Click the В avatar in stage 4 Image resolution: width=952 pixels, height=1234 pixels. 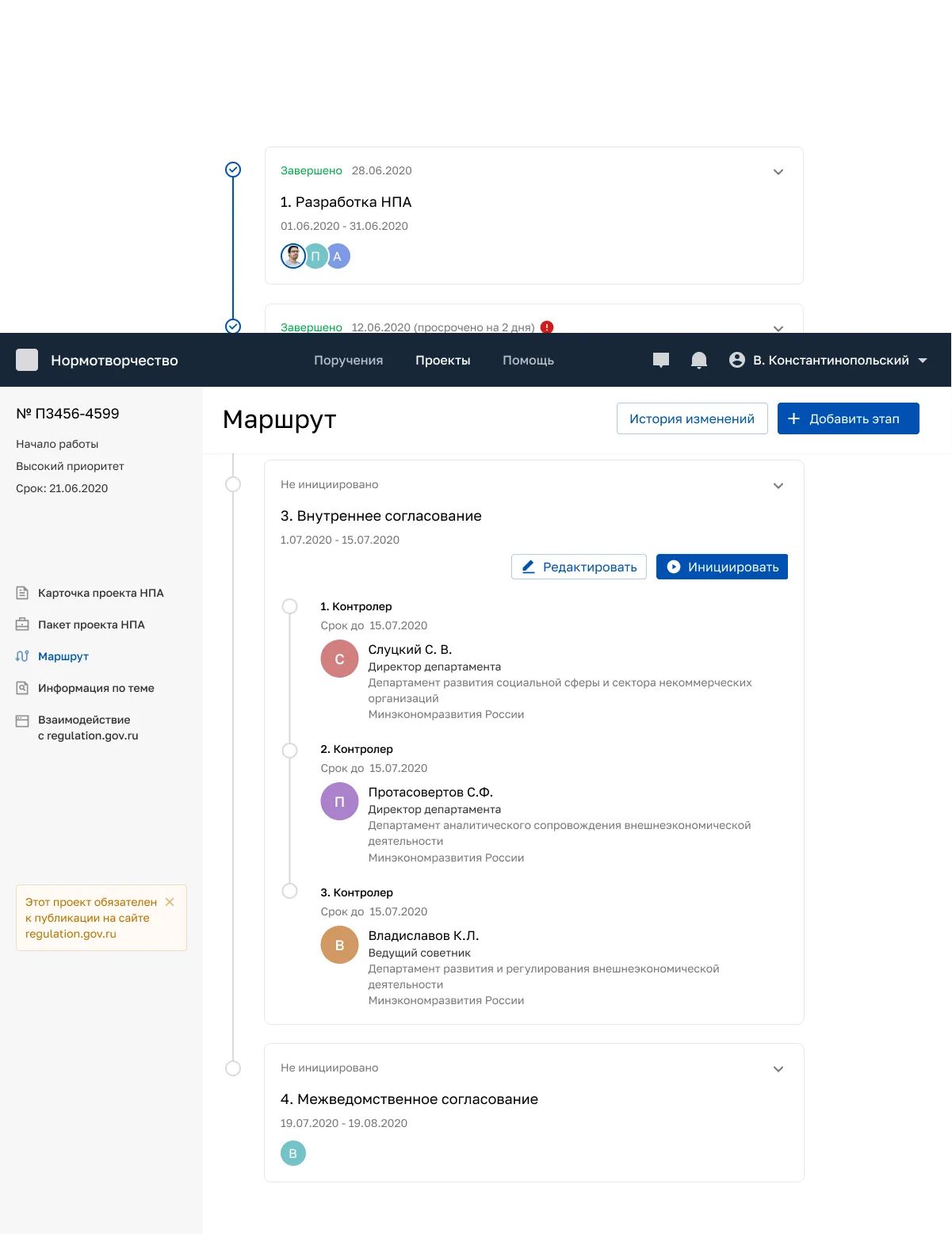293,1153
